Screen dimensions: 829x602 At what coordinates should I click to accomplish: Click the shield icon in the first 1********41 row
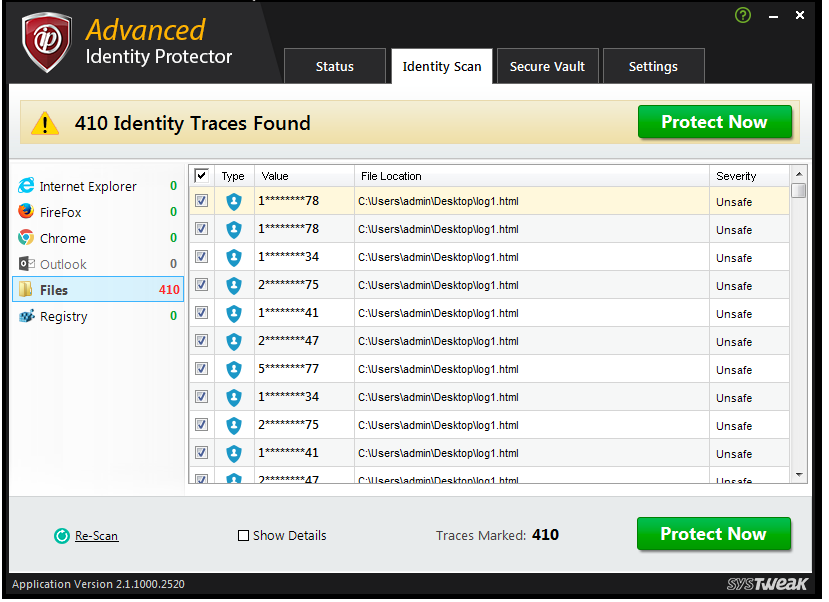tap(234, 313)
